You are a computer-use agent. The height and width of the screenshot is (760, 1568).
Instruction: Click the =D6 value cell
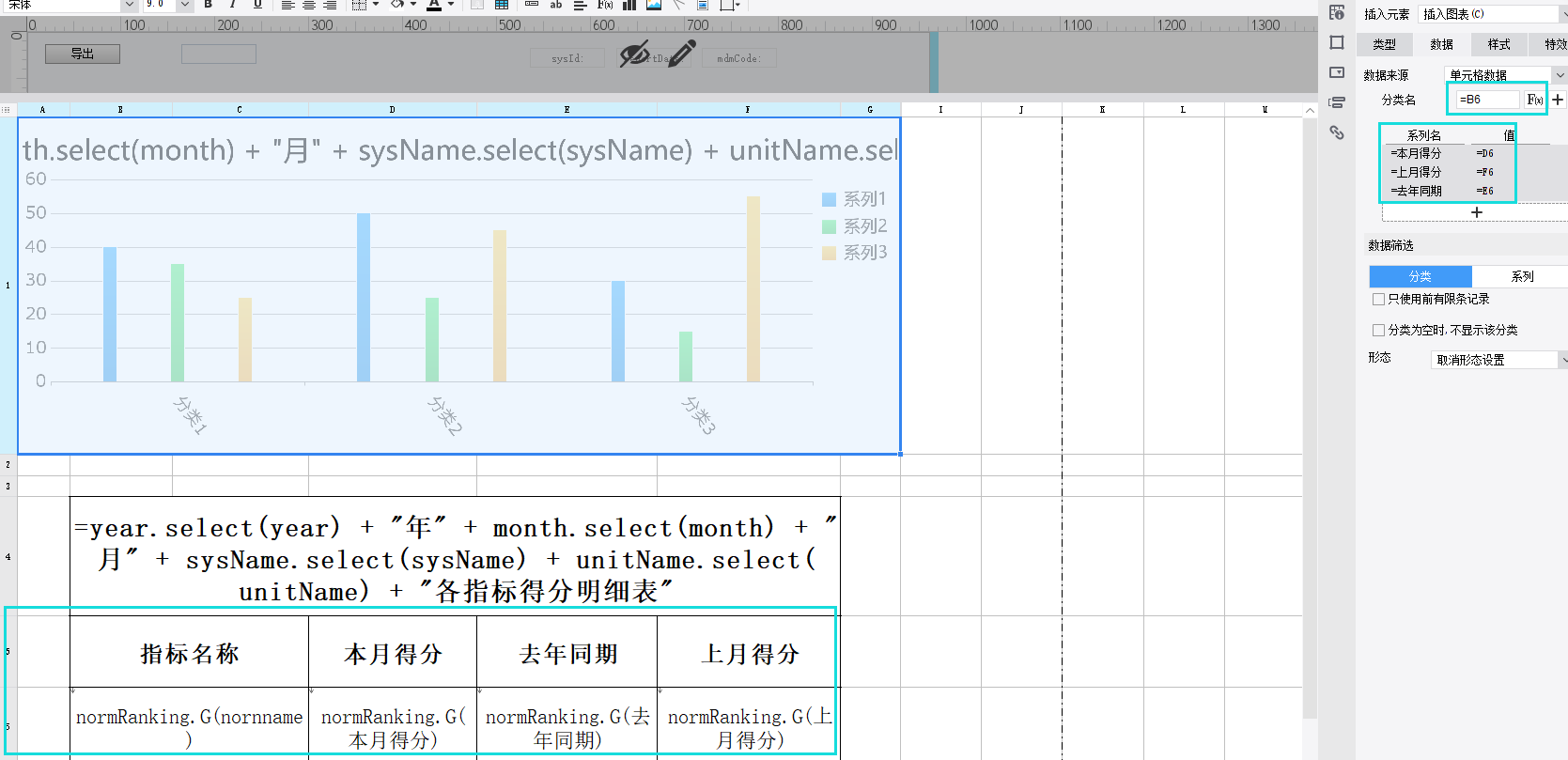[1485, 153]
